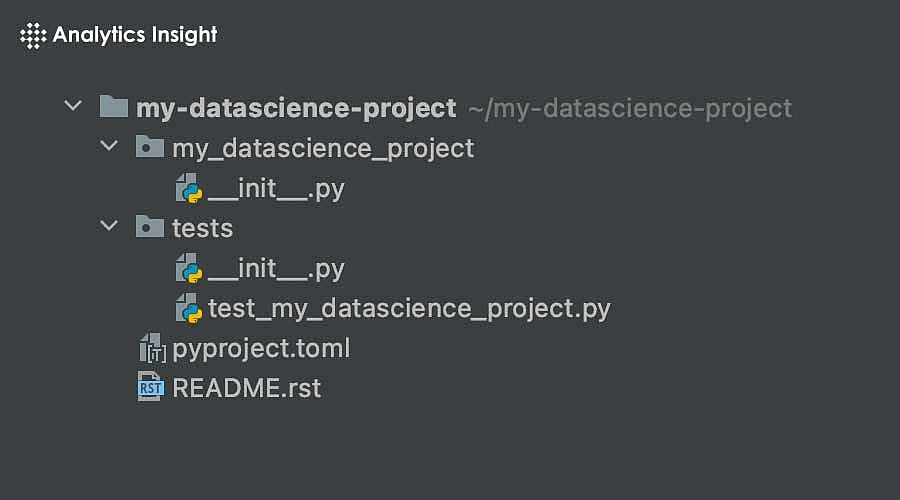Image resolution: width=900 pixels, height=500 pixels.
Task: Click the my_datascience_project package folder icon
Action: click(x=149, y=148)
